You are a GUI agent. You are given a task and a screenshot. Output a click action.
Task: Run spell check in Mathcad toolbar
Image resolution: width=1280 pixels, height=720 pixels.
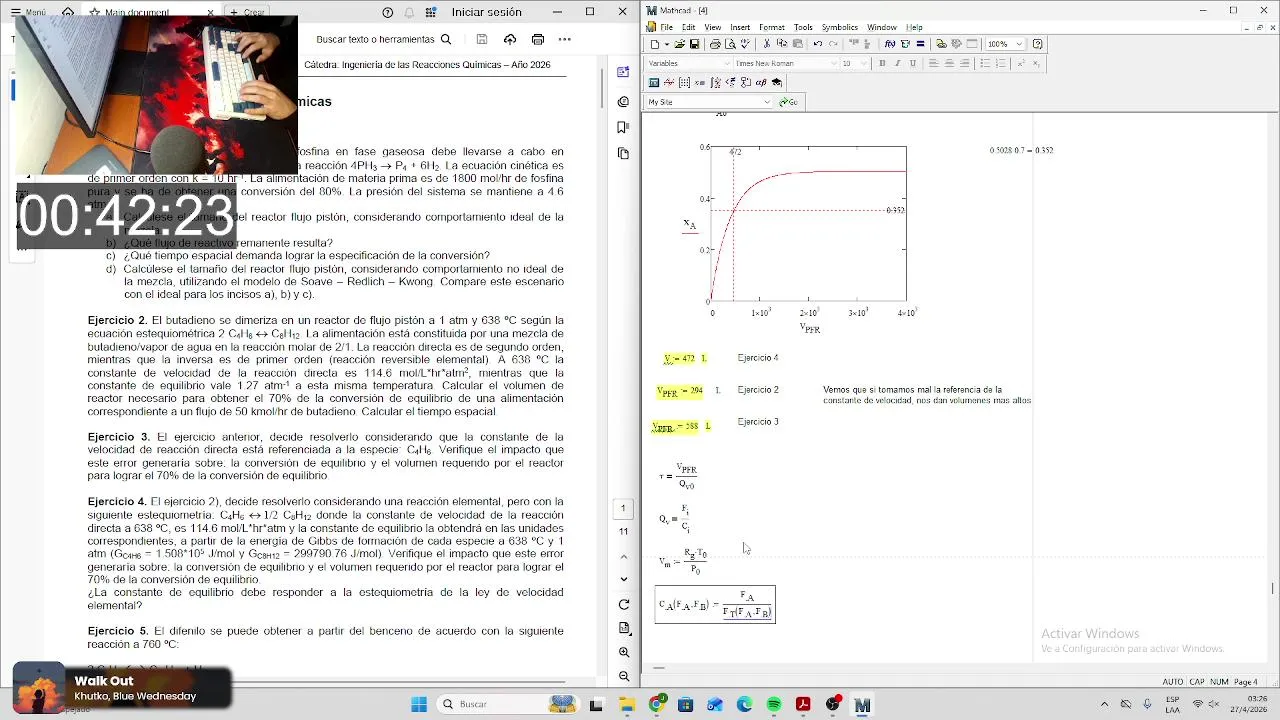745,44
